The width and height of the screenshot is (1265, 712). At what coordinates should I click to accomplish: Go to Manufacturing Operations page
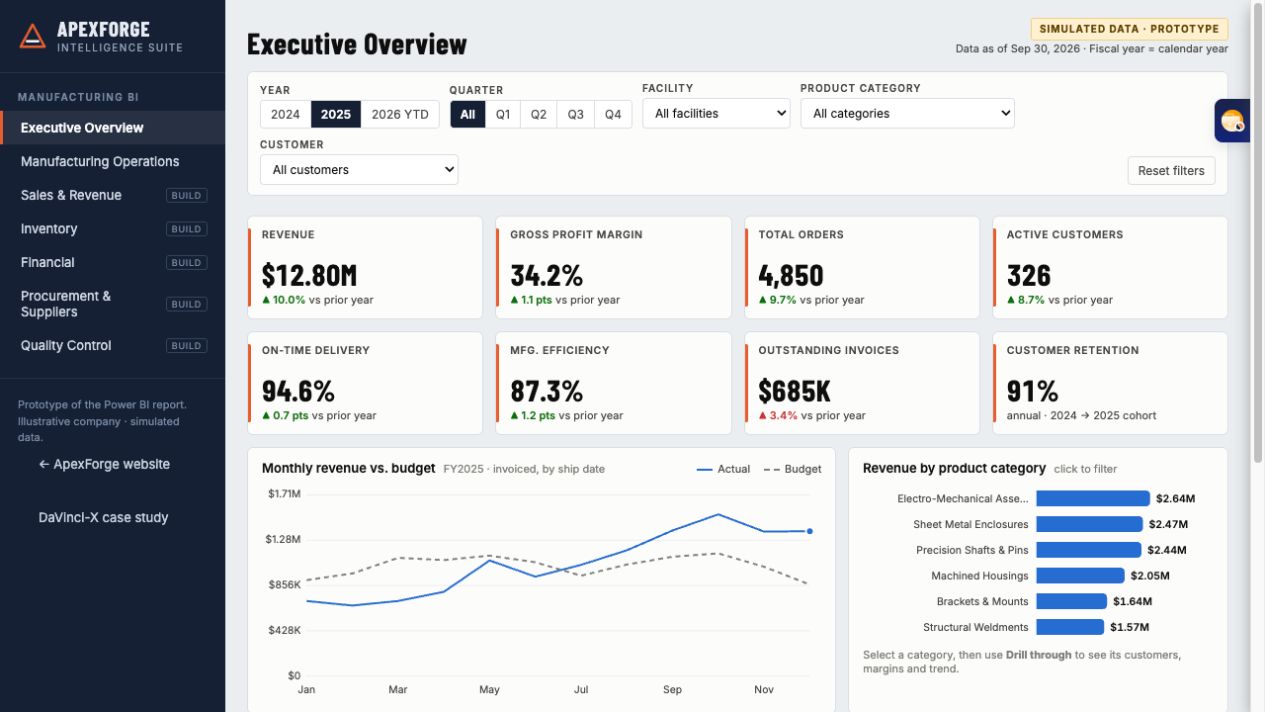[x=112, y=161]
